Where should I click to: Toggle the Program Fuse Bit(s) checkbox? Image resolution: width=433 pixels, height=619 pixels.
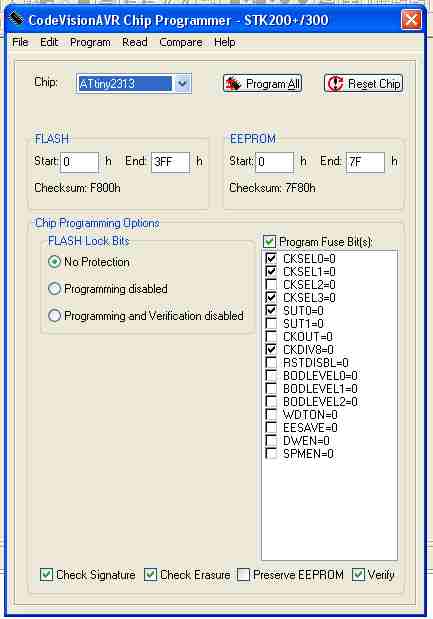point(269,242)
